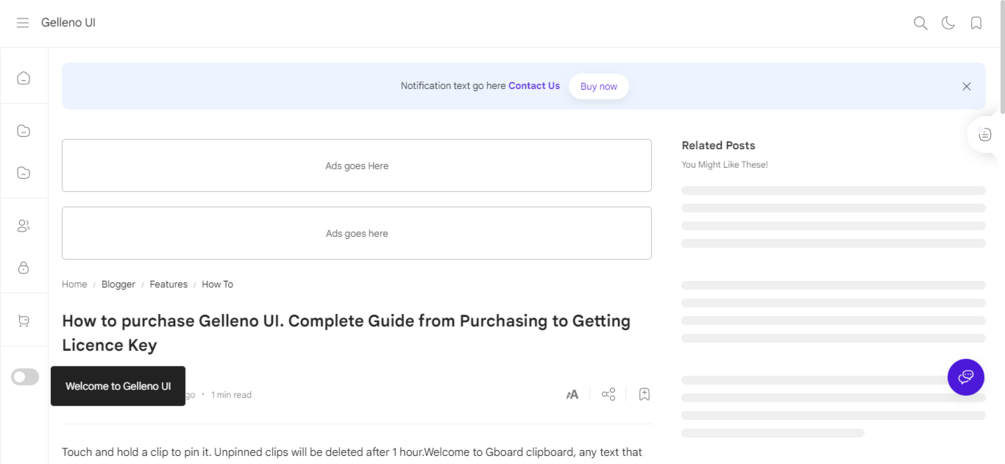Click the lock icon in sidebar
Viewport: 1005px width, 464px height.
[x=24, y=268]
